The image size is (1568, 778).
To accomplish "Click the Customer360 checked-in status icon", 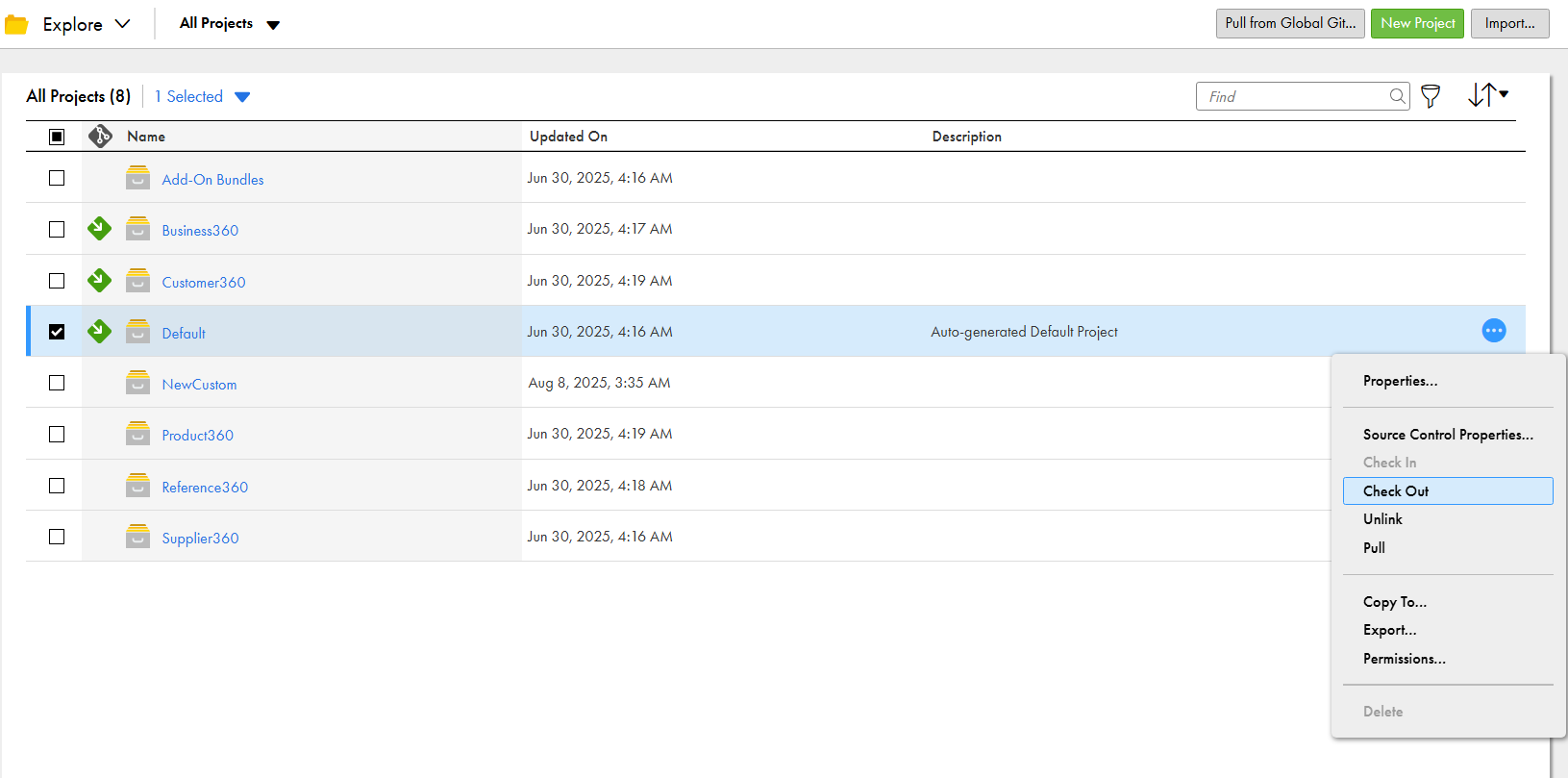I will (99, 281).
